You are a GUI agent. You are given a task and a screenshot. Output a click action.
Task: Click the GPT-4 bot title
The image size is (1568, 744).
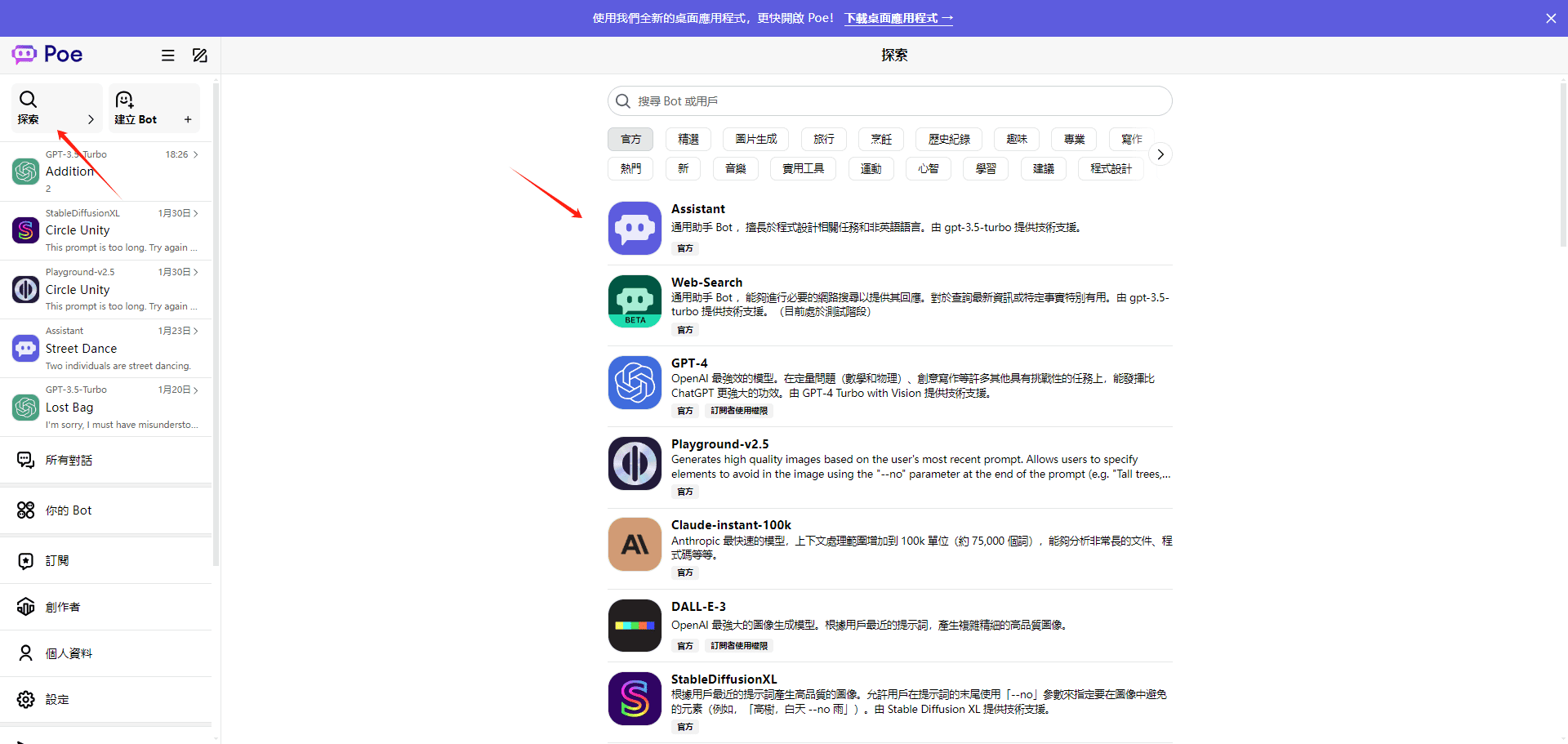pos(689,363)
